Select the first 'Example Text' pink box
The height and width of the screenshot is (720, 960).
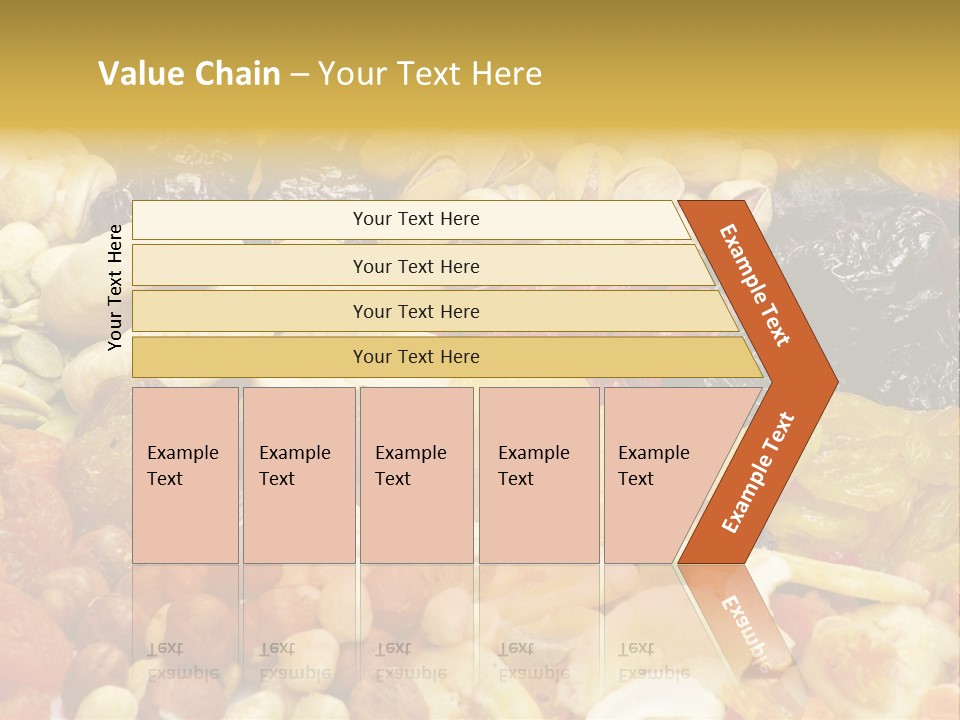pyautogui.click(x=185, y=475)
